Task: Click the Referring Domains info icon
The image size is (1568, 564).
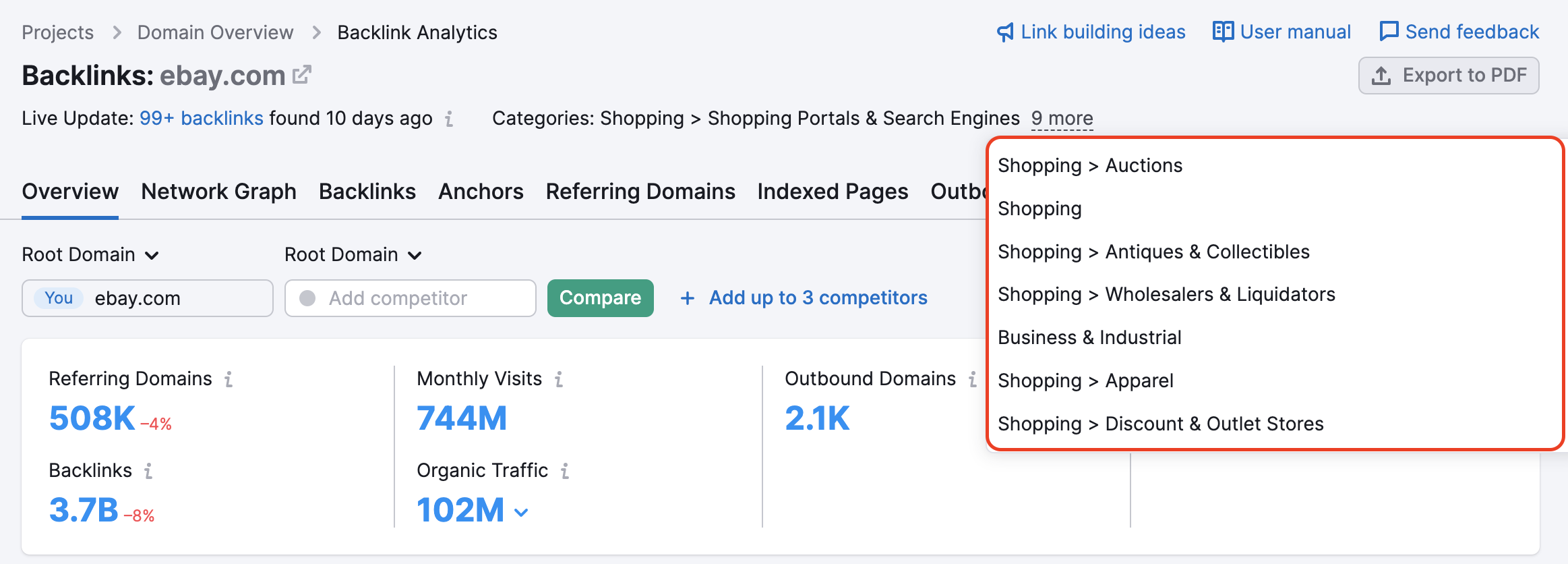Action: 229,379
